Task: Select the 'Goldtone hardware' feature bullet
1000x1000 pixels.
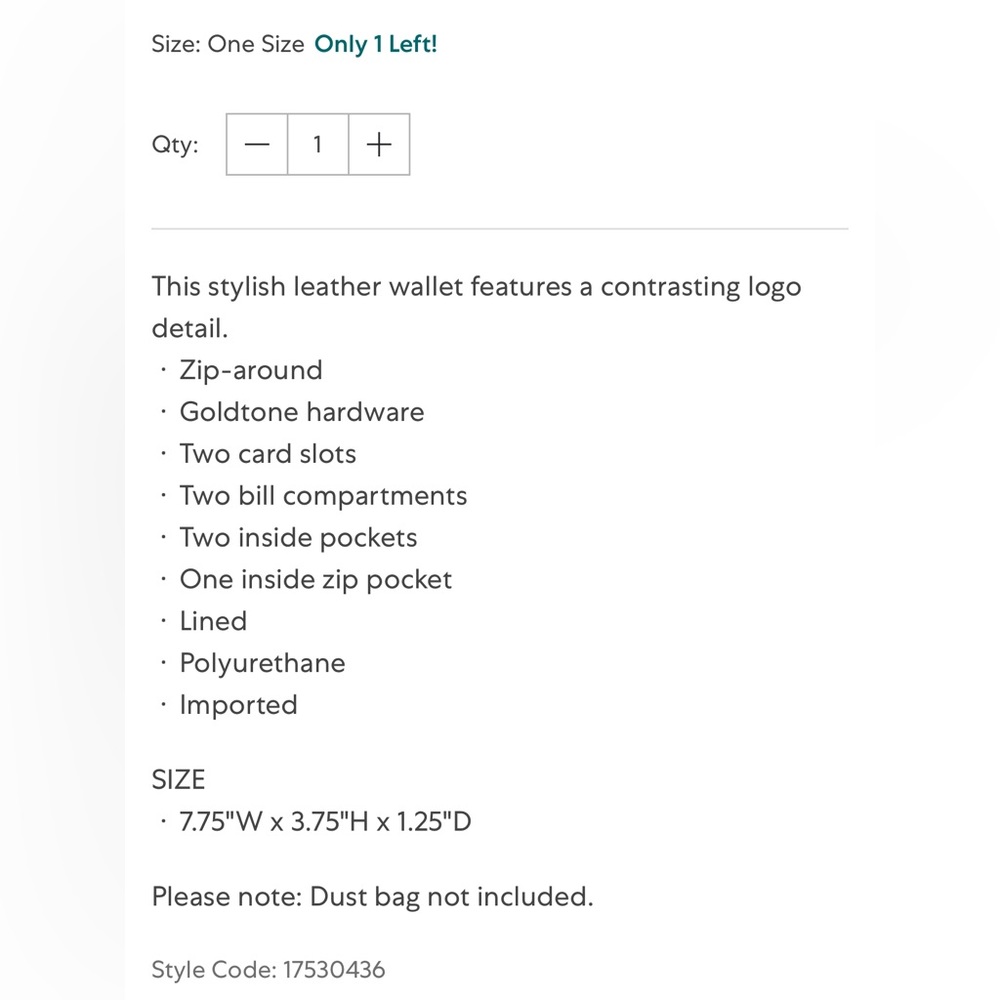Action: pyautogui.click(x=302, y=412)
